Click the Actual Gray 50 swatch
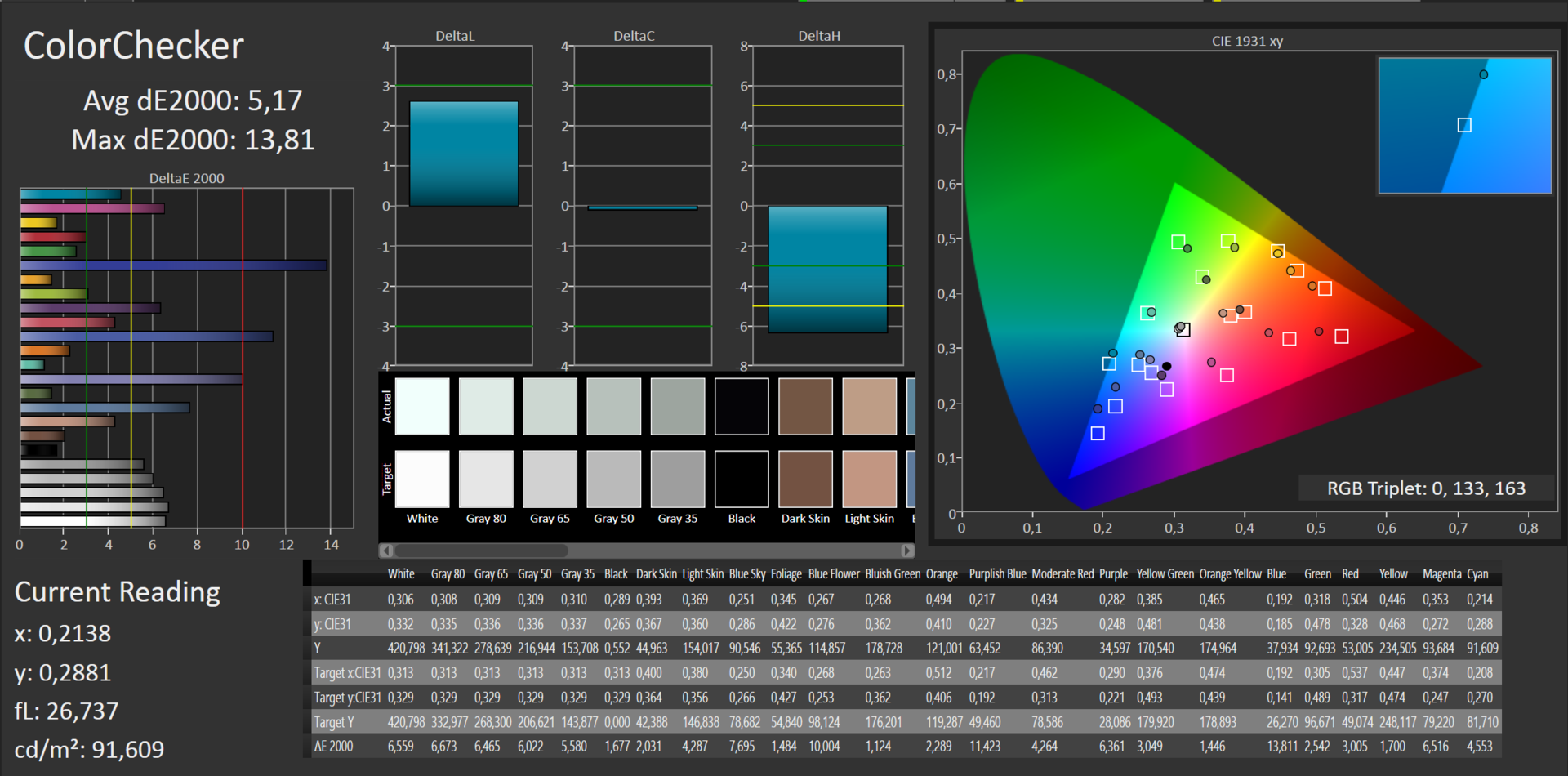 (614, 406)
